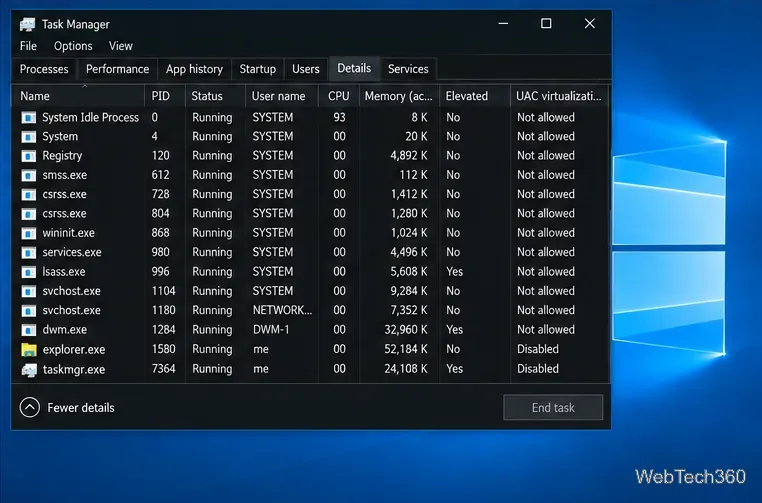Viewport: 762px width, 503px height.
Task: Click the PID 7364 cell
Action: pyautogui.click(x=163, y=369)
